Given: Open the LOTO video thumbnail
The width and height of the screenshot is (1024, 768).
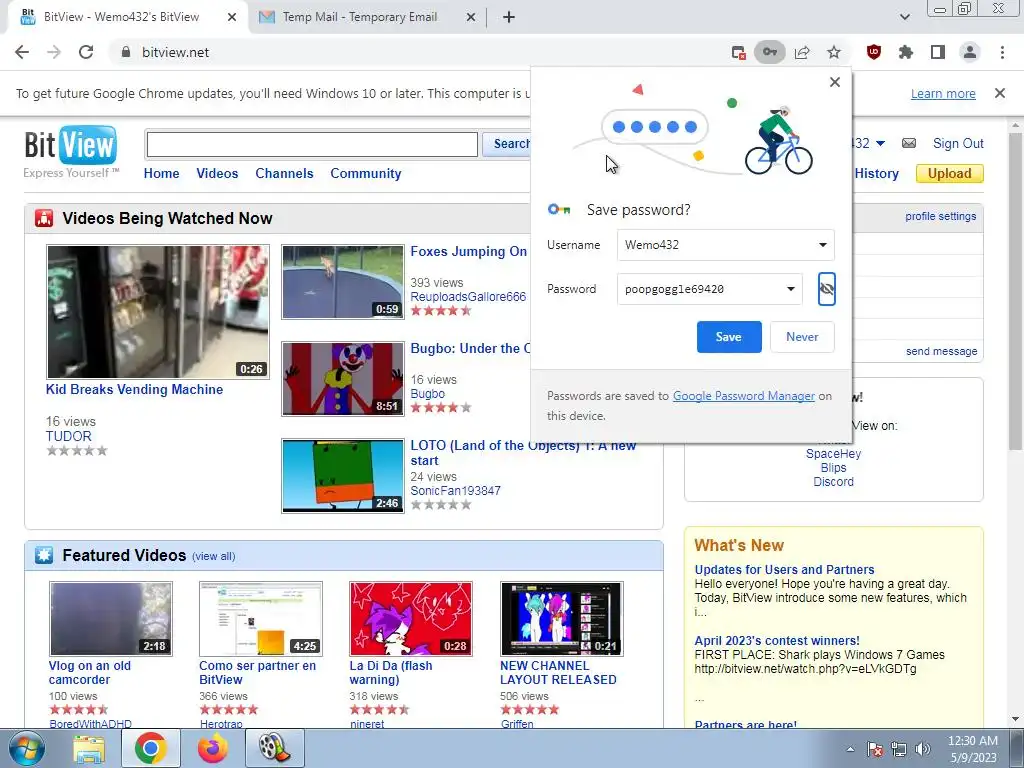Looking at the screenshot, I should [x=343, y=476].
